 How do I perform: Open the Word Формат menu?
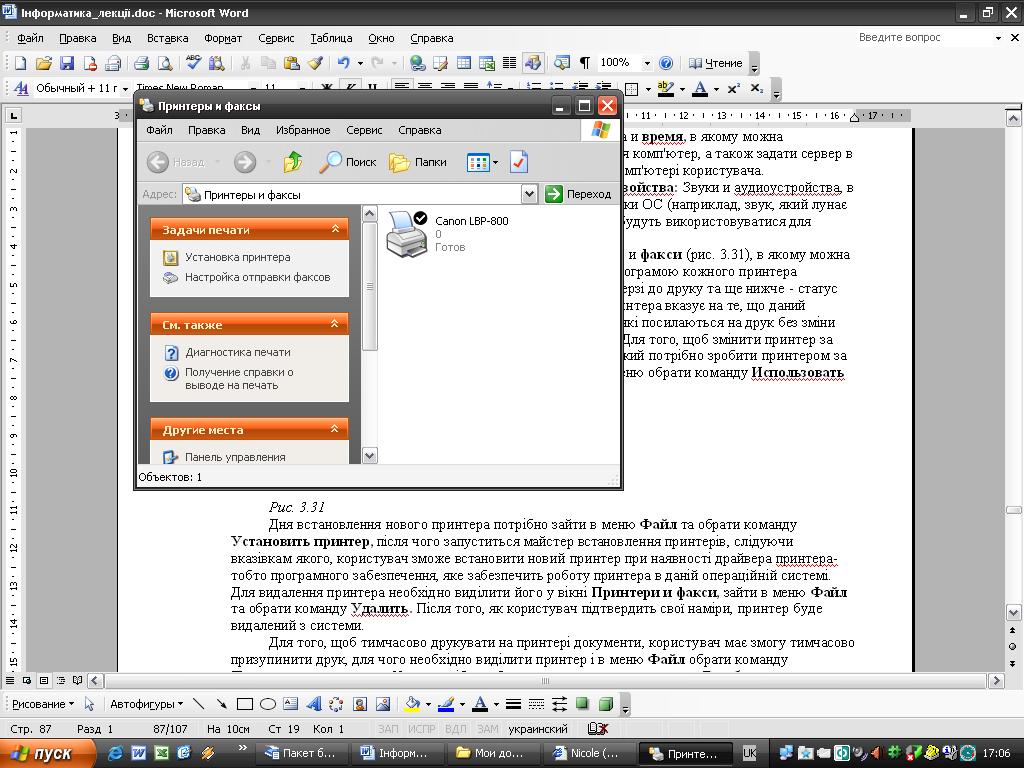click(x=223, y=39)
